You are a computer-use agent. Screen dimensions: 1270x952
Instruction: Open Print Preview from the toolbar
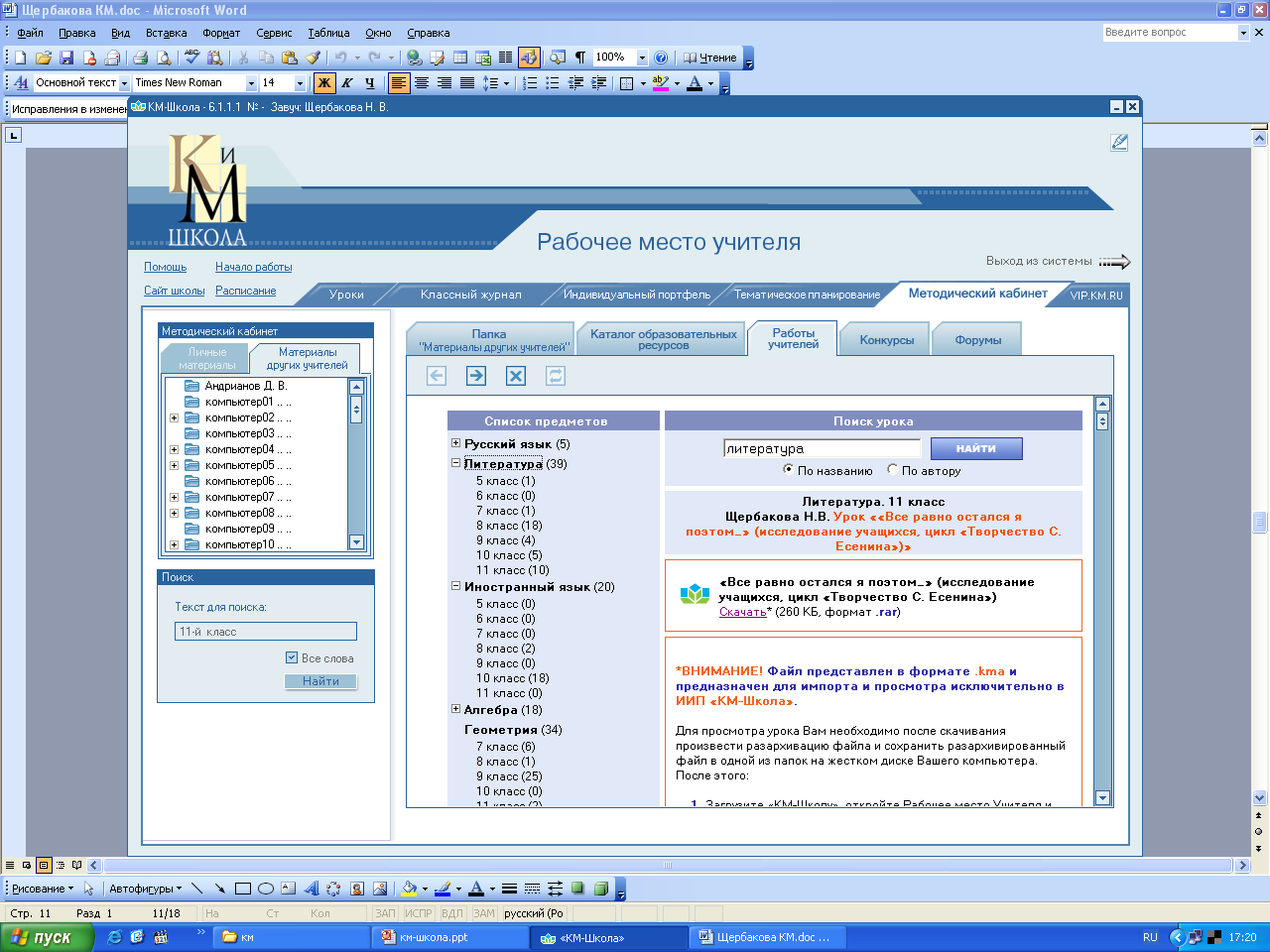point(164,58)
